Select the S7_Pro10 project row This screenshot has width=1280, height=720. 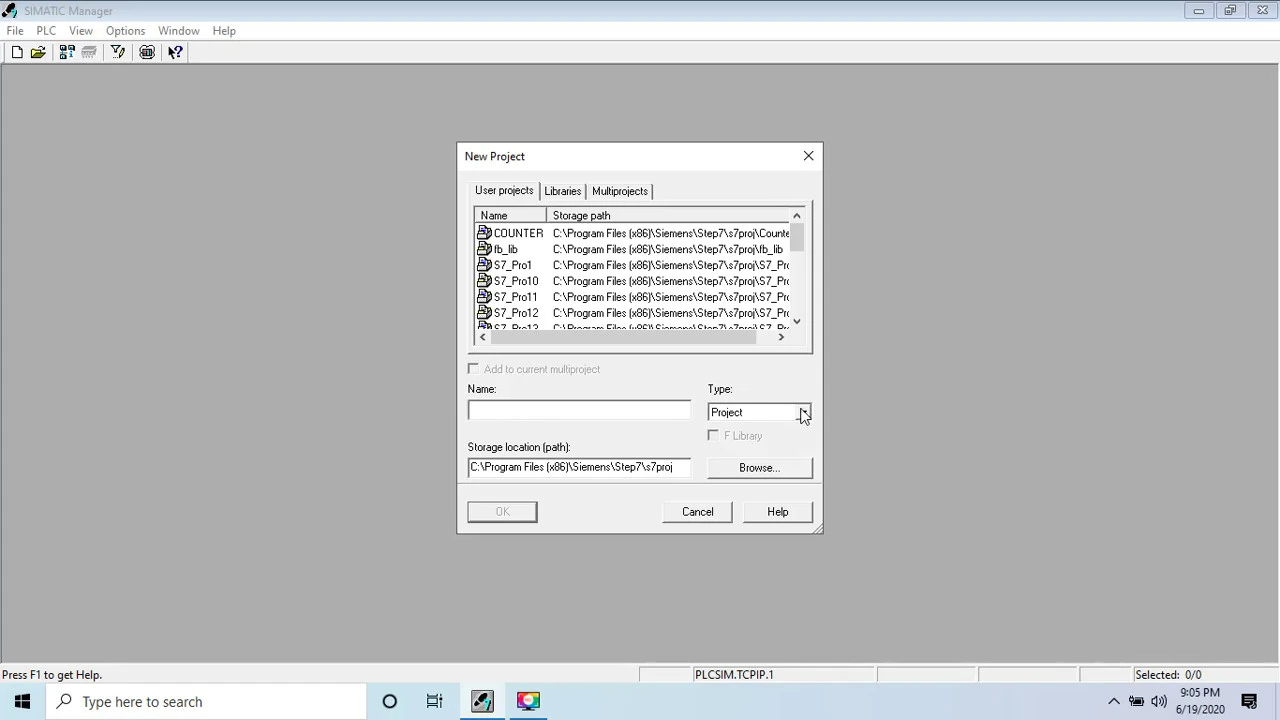pyautogui.click(x=632, y=281)
